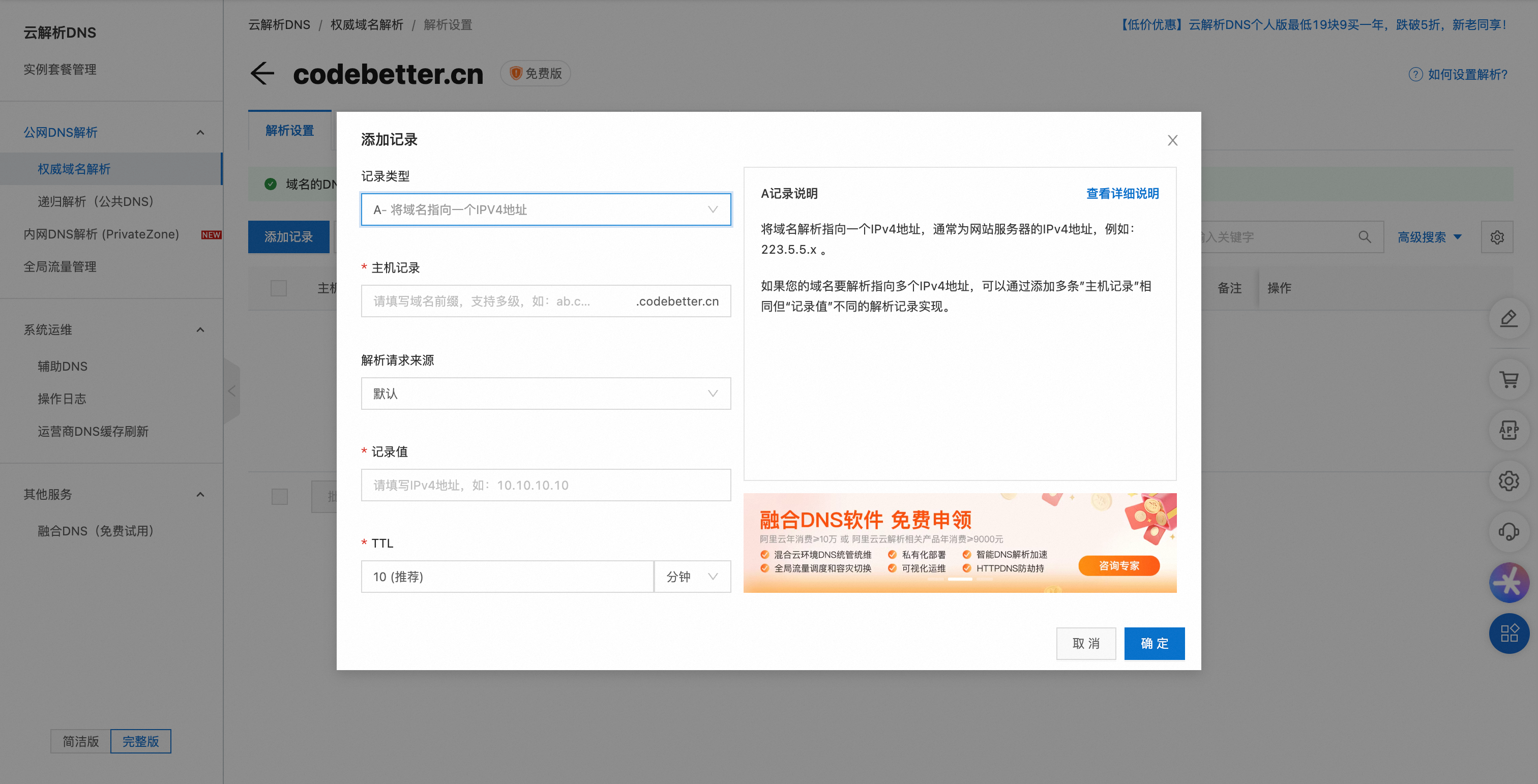Viewport: 1538px width, 784px height.
Task: Collapse the 其他服务 section
Action: 200,495
